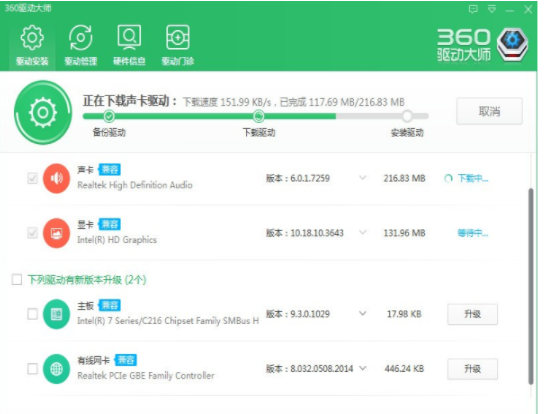This screenshot has height=414, width=546.
Task: Toggle the 显卡 Intel HD Graphics checkbox
Action: 32,233
